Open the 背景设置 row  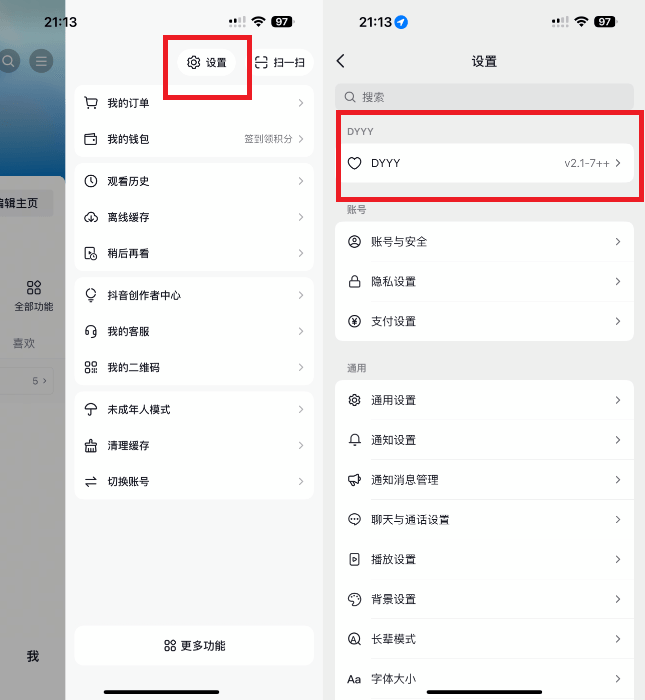484,599
